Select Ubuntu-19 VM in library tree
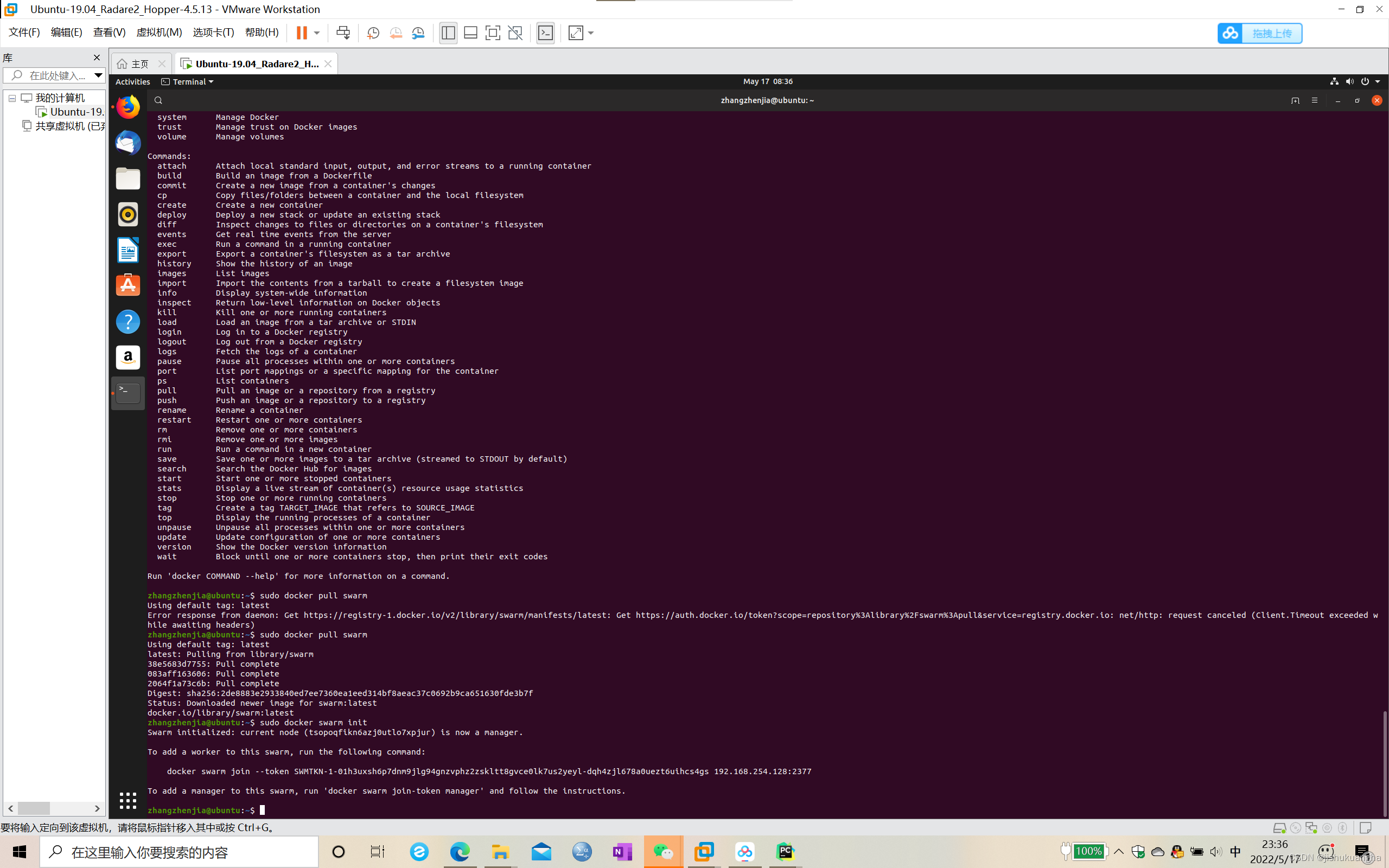The height and width of the screenshot is (868, 1389). (x=71, y=112)
